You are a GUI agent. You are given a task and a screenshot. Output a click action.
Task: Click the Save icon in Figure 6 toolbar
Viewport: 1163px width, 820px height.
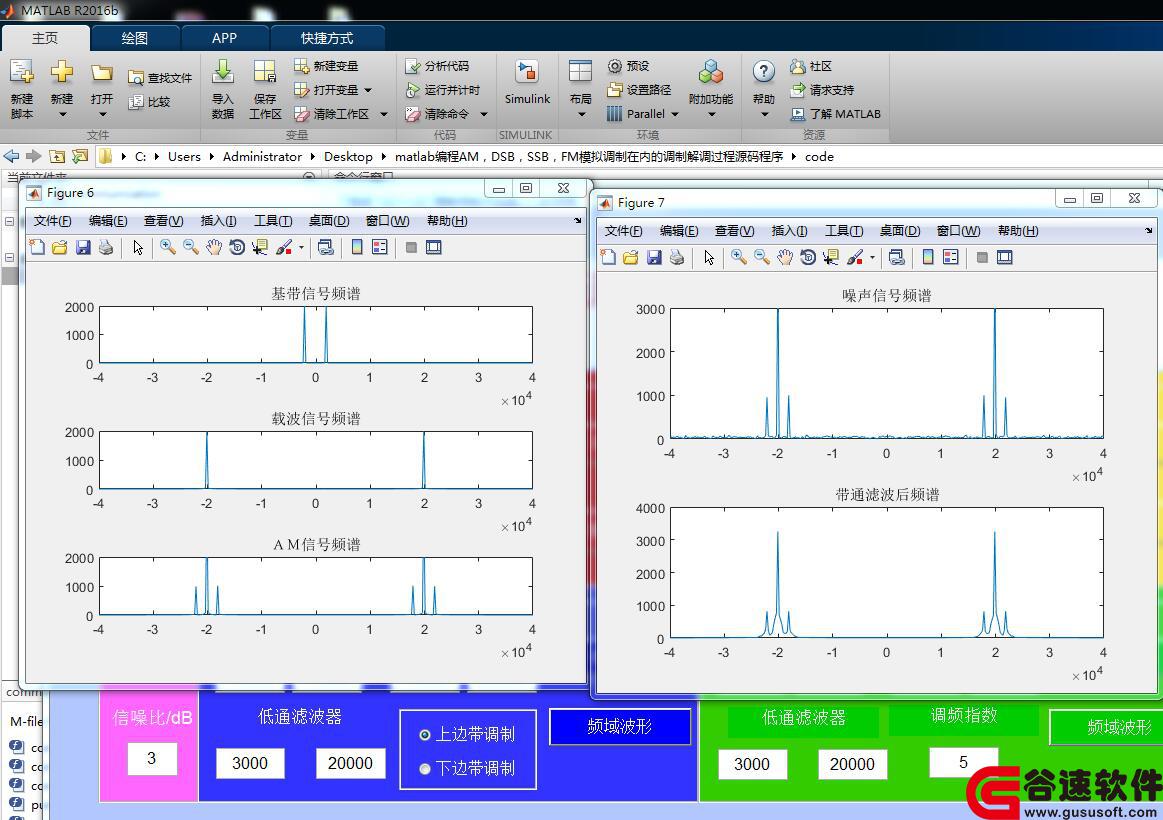83,248
